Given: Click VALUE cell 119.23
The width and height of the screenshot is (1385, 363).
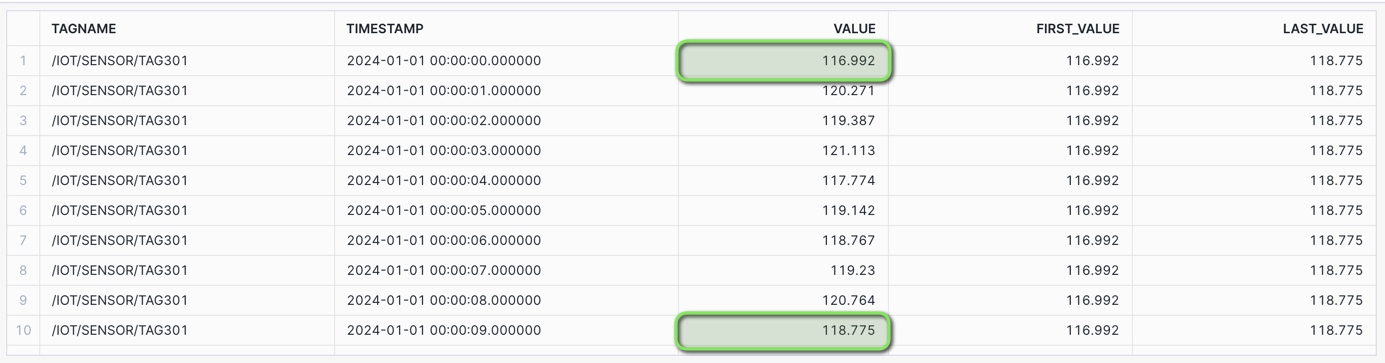Looking at the screenshot, I should [x=784, y=270].
